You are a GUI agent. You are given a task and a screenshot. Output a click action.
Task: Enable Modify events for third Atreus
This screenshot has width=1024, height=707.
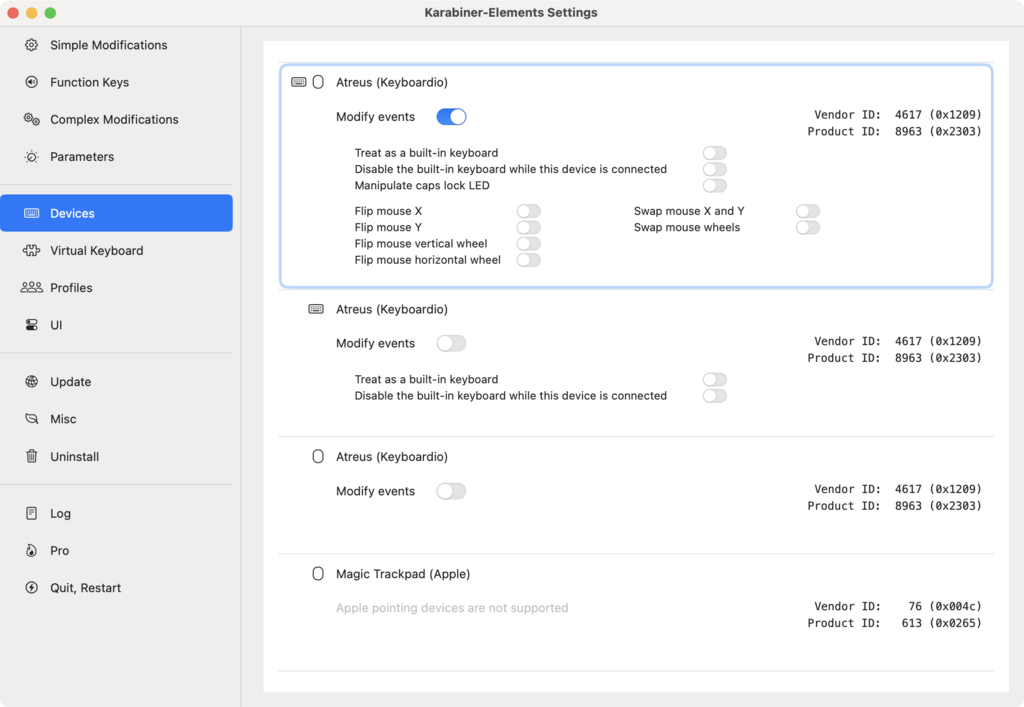tap(451, 491)
